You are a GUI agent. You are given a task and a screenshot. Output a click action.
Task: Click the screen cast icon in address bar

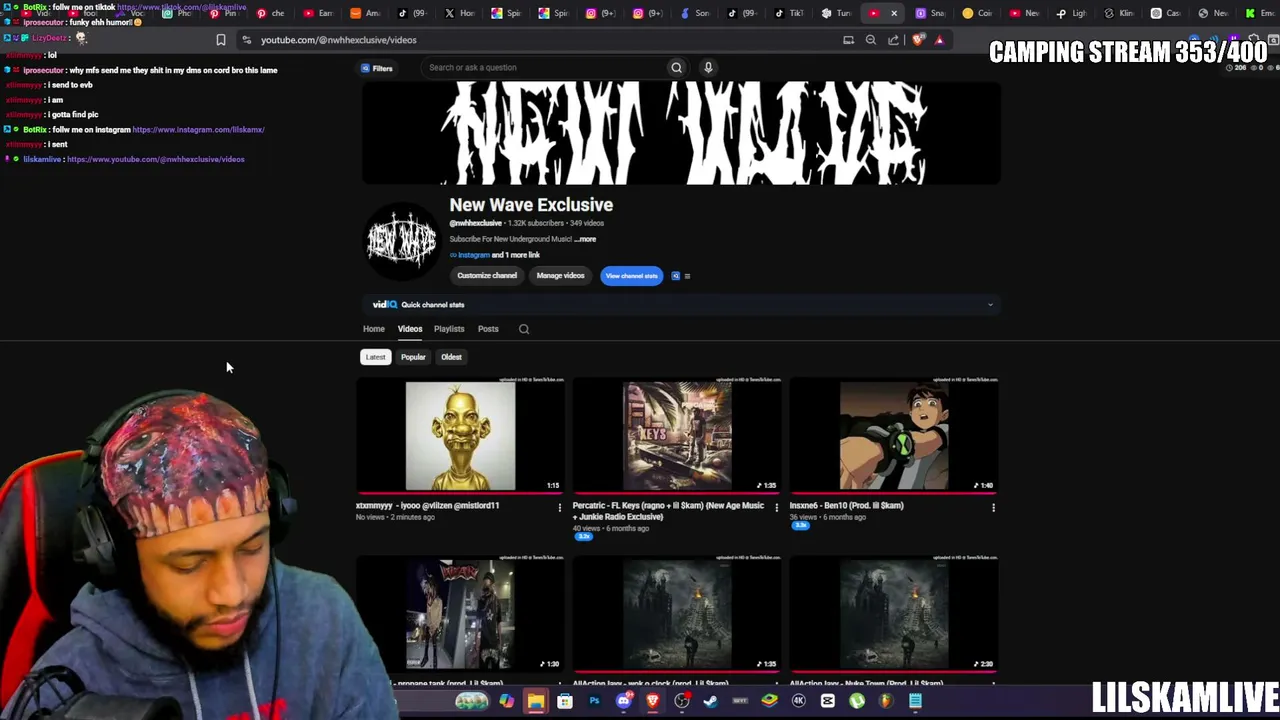(848, 40)
